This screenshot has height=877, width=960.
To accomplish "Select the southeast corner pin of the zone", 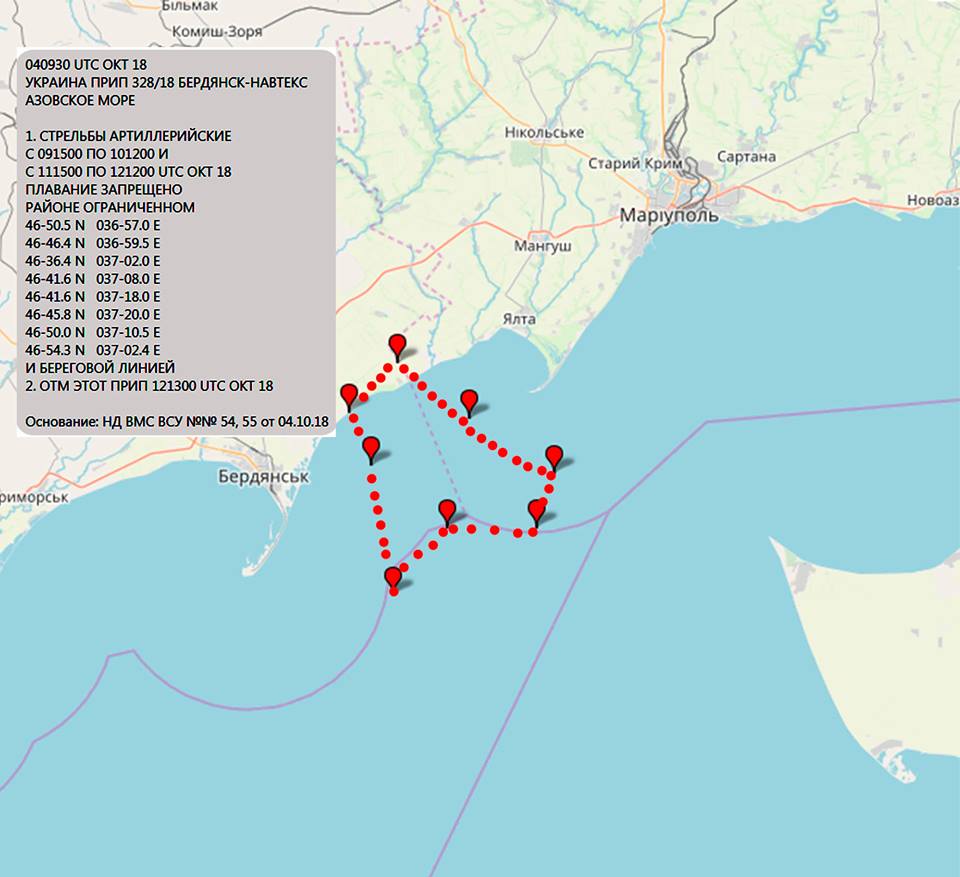I will tap(537, 511).
